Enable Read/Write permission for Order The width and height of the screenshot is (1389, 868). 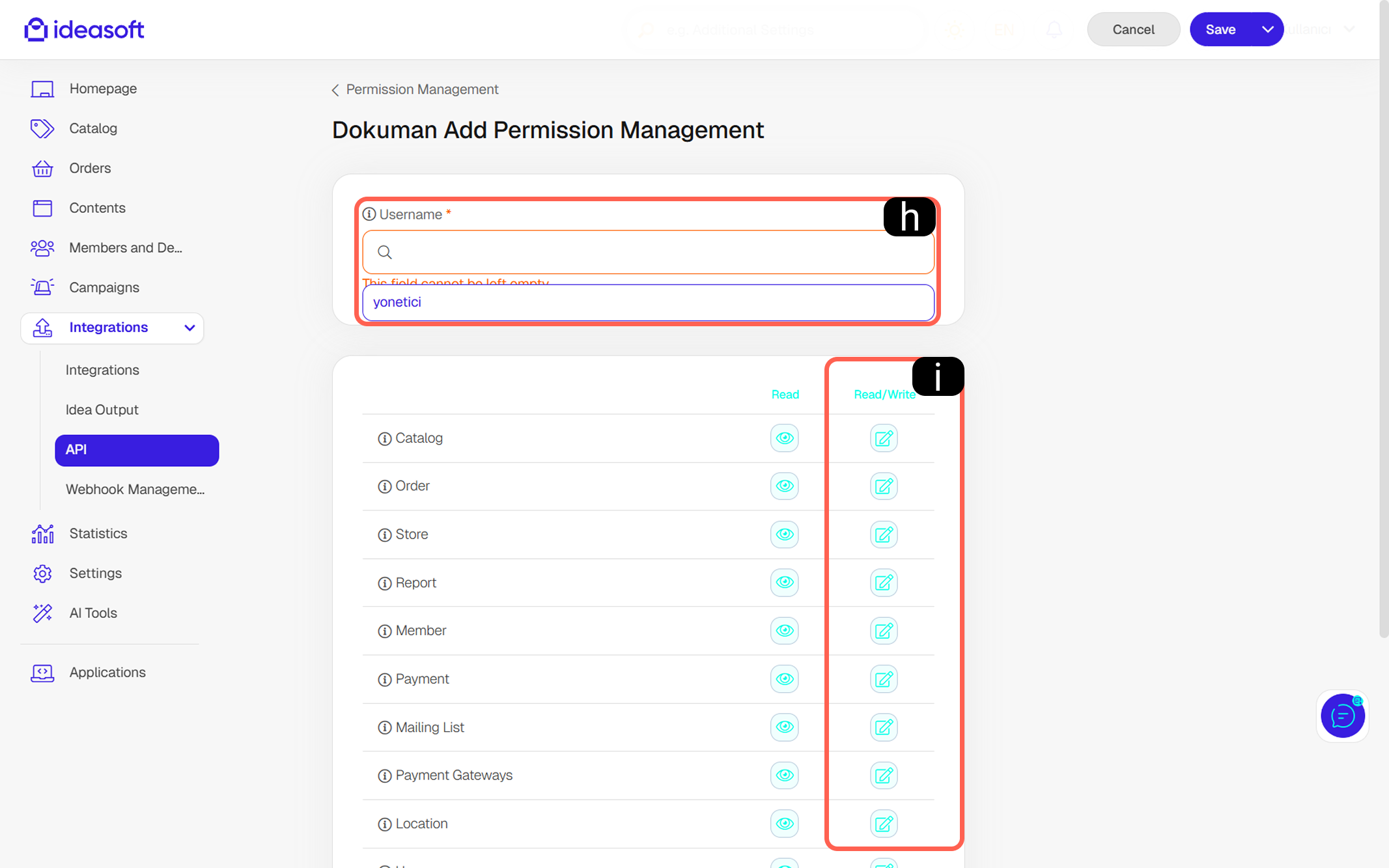pyautogui.click(x=884, y=486)
